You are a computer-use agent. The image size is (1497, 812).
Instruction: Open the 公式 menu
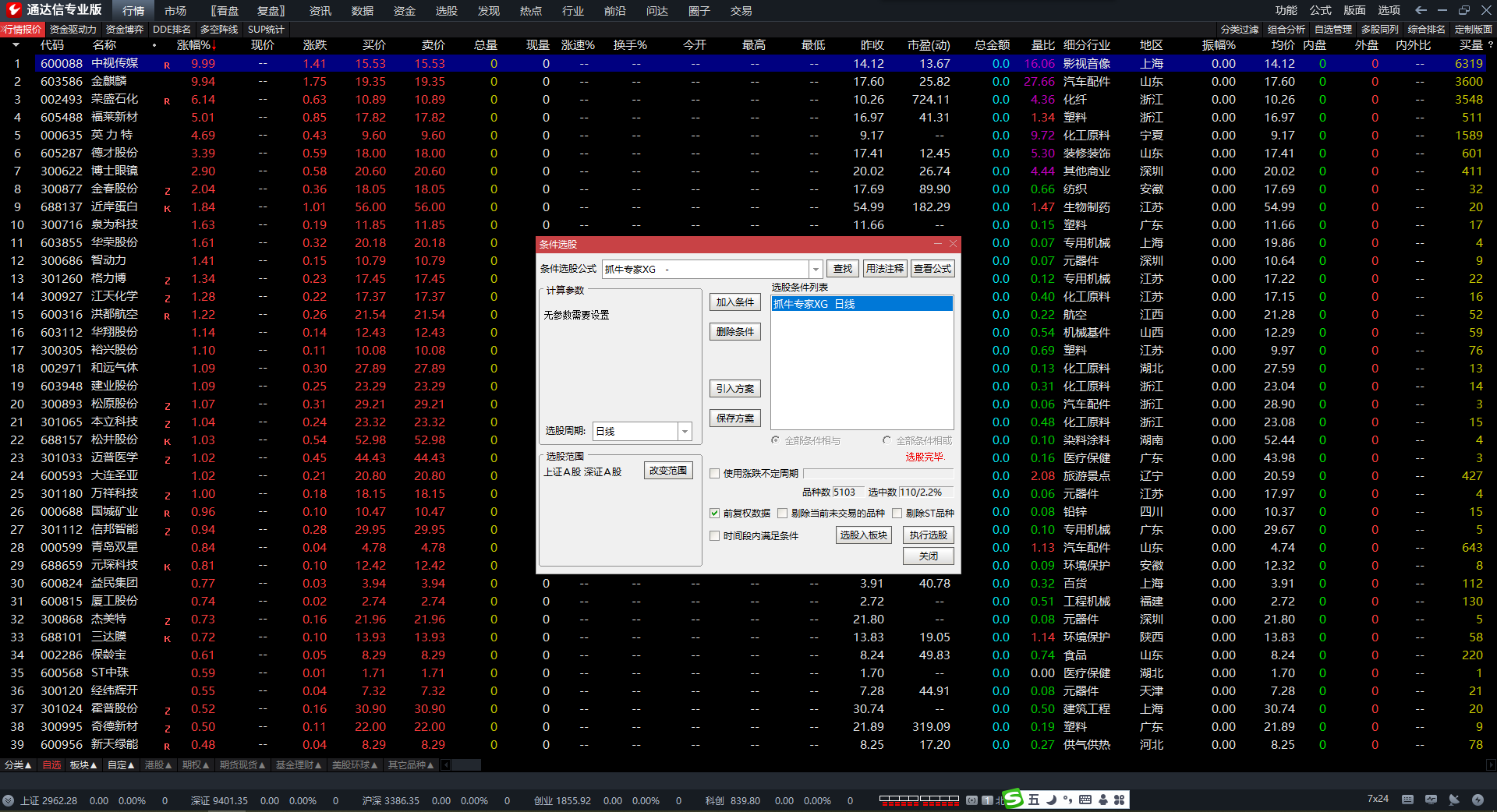pyautogui.click(x=1320, y=10)
